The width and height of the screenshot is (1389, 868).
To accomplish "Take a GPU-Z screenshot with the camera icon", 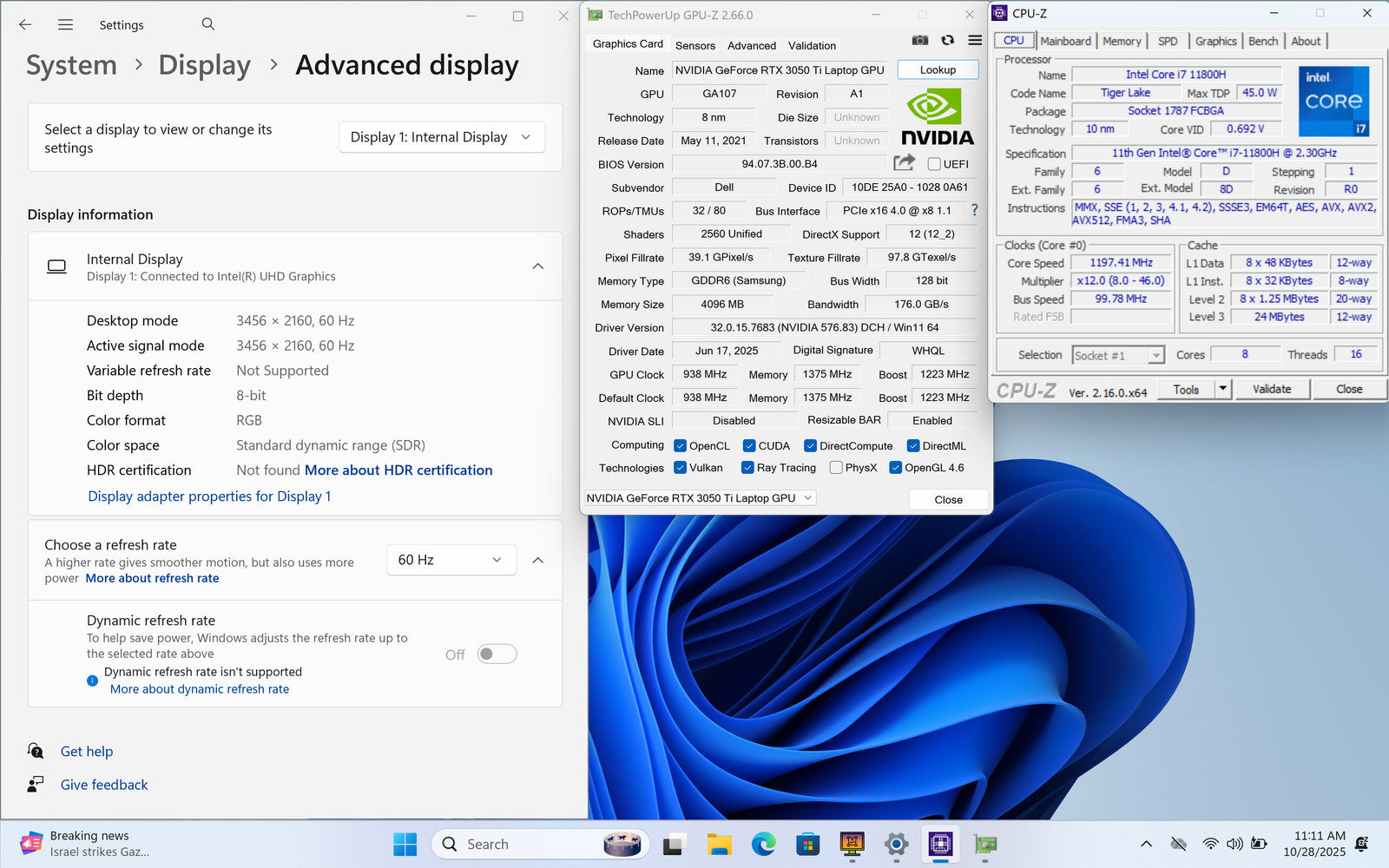I will (x=920, y=41).
